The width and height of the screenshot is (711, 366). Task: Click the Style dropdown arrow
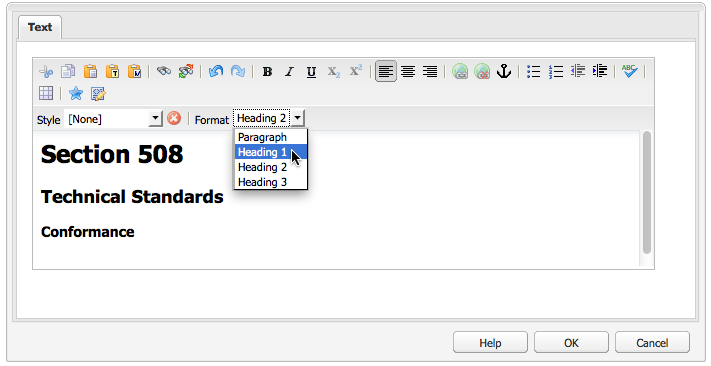click(155, 119)
